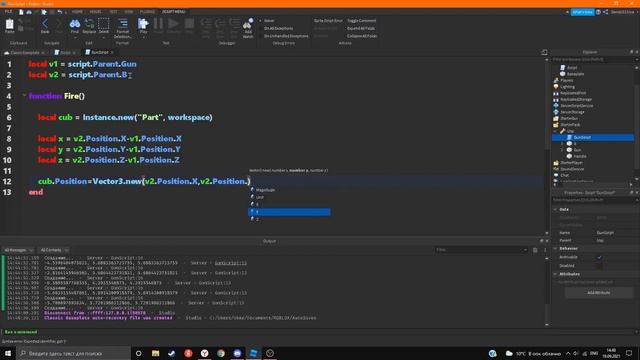
Task: Click Toggle Comment action
Action: (362, 20)
